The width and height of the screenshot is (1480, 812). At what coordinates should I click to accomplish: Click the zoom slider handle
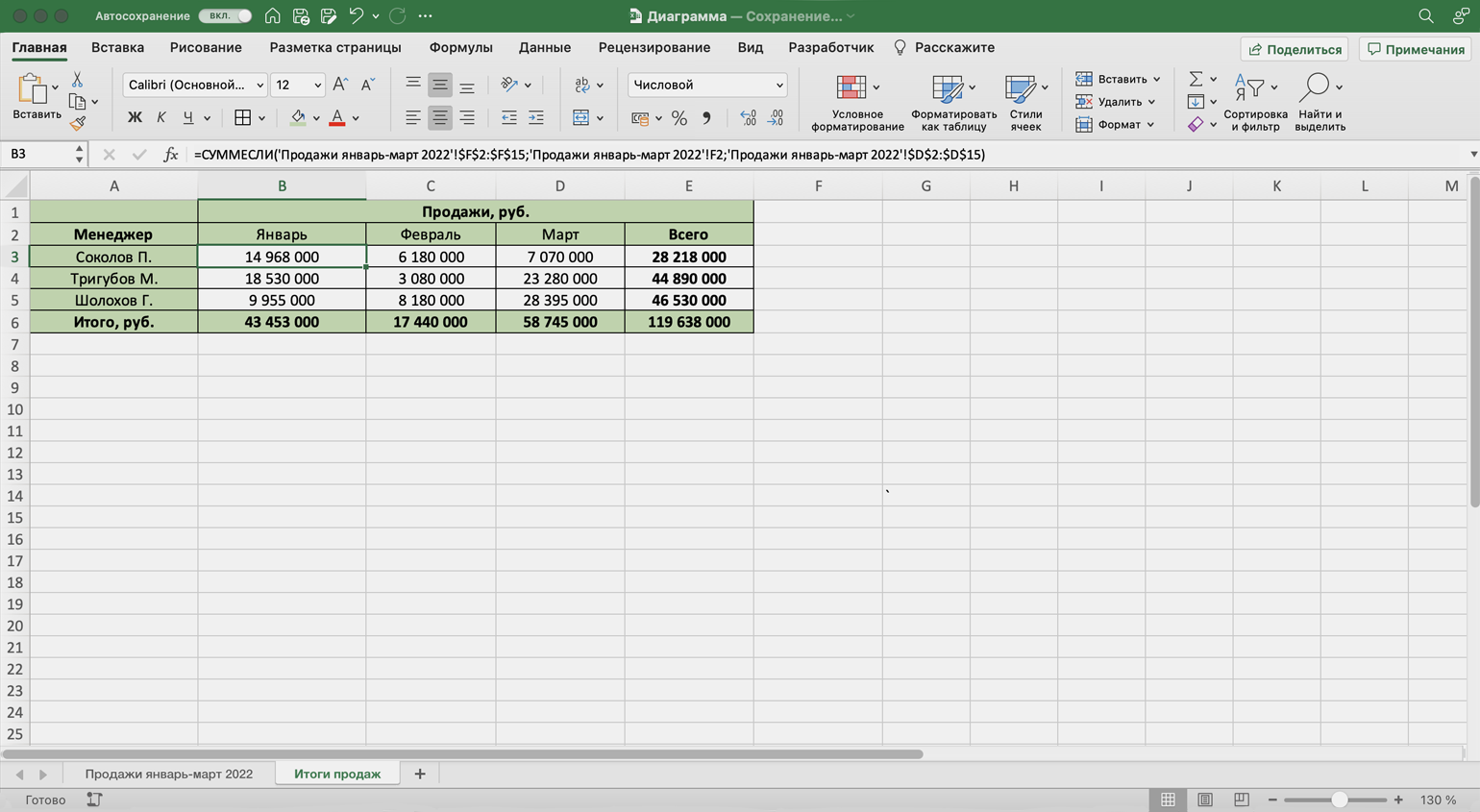pos(1339,800)
